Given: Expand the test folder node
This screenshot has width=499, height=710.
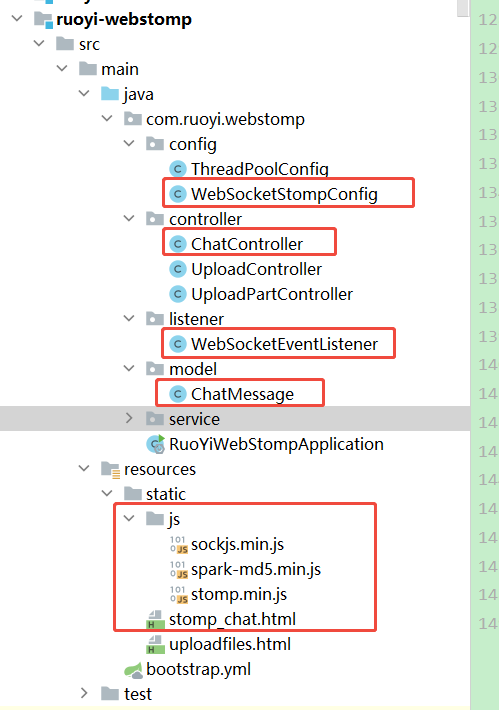Looking at the screenshot, I should (x=84, y=693).
